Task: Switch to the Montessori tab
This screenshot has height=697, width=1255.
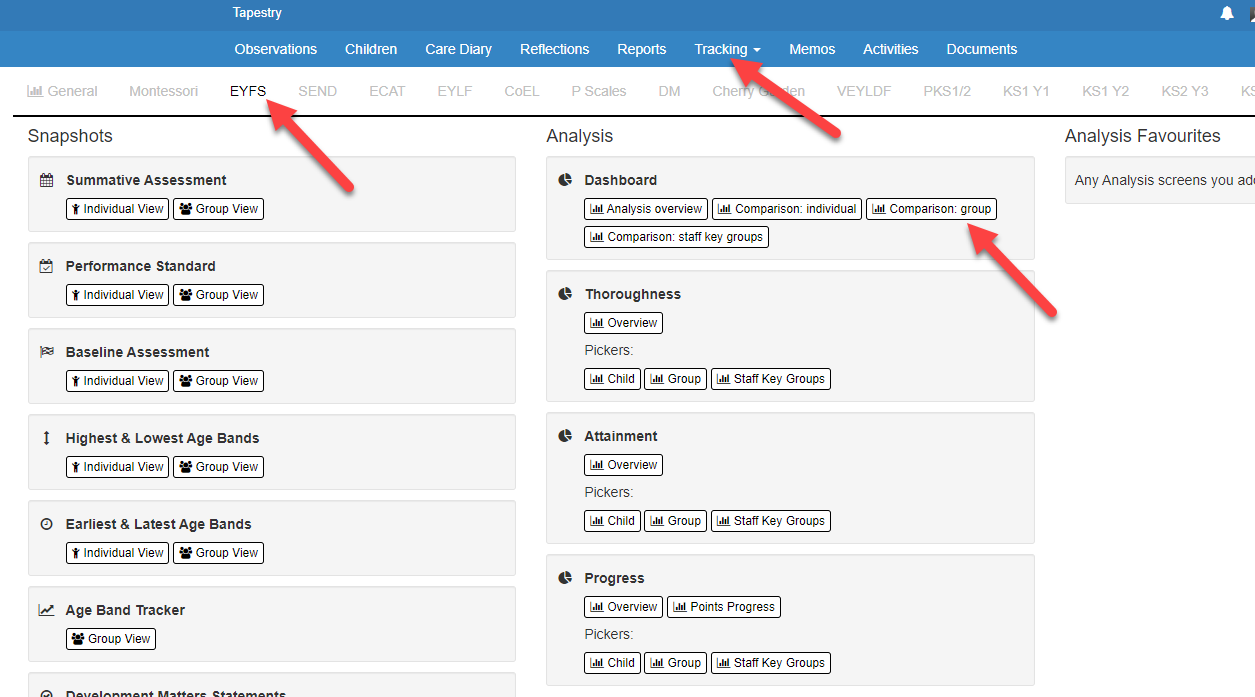Action: 164,91
